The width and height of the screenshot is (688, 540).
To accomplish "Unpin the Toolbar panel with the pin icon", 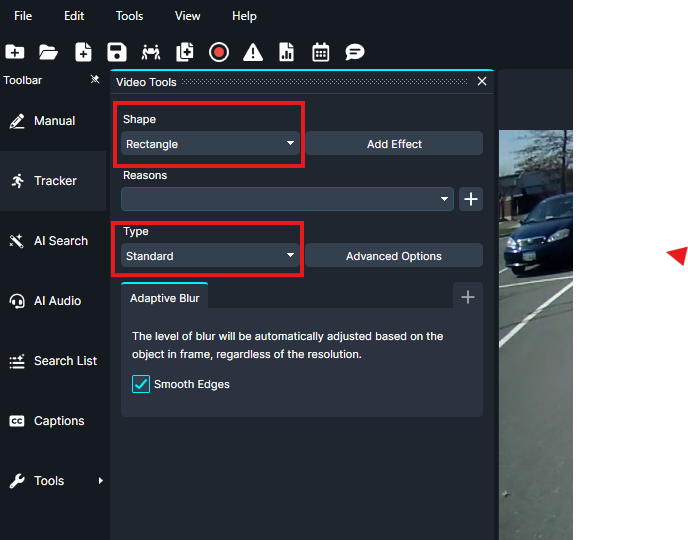I will tap(95, 80).
